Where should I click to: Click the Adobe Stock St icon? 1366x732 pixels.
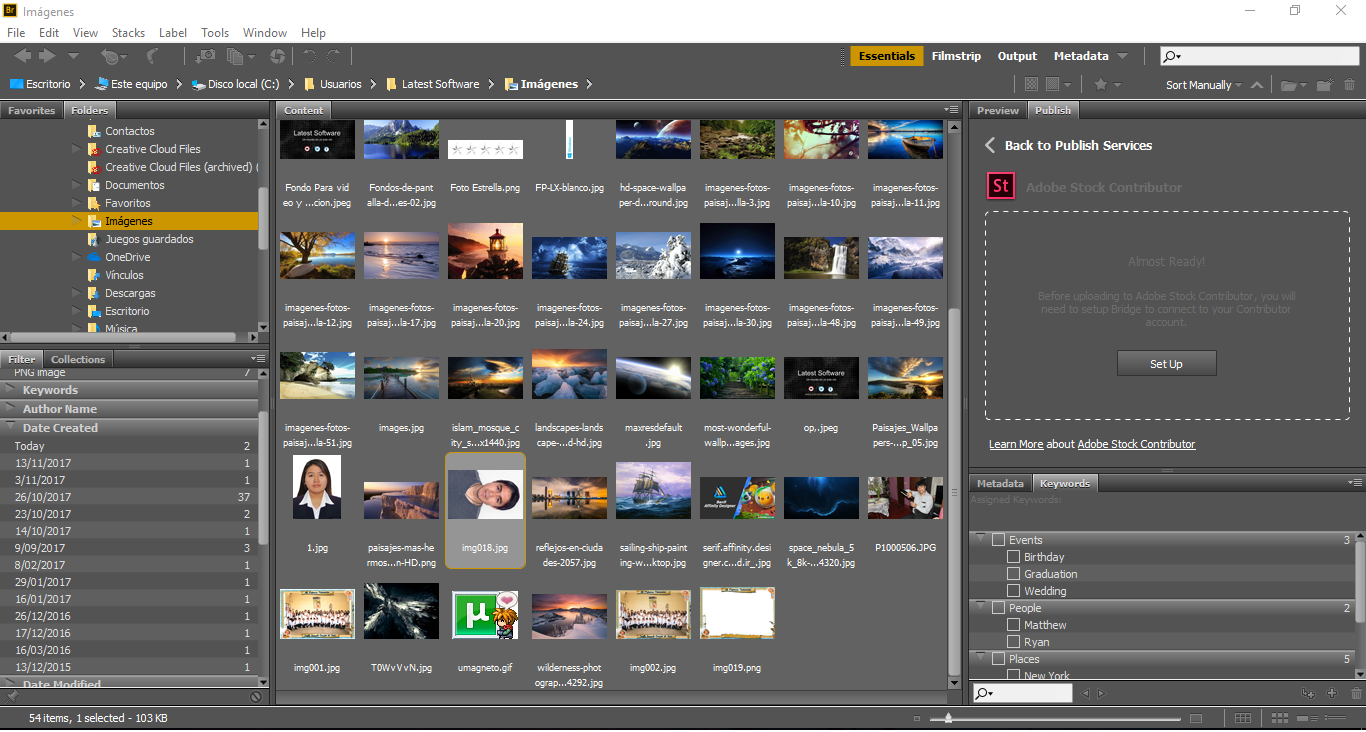pyautogui.click(x=1001, y=187)
